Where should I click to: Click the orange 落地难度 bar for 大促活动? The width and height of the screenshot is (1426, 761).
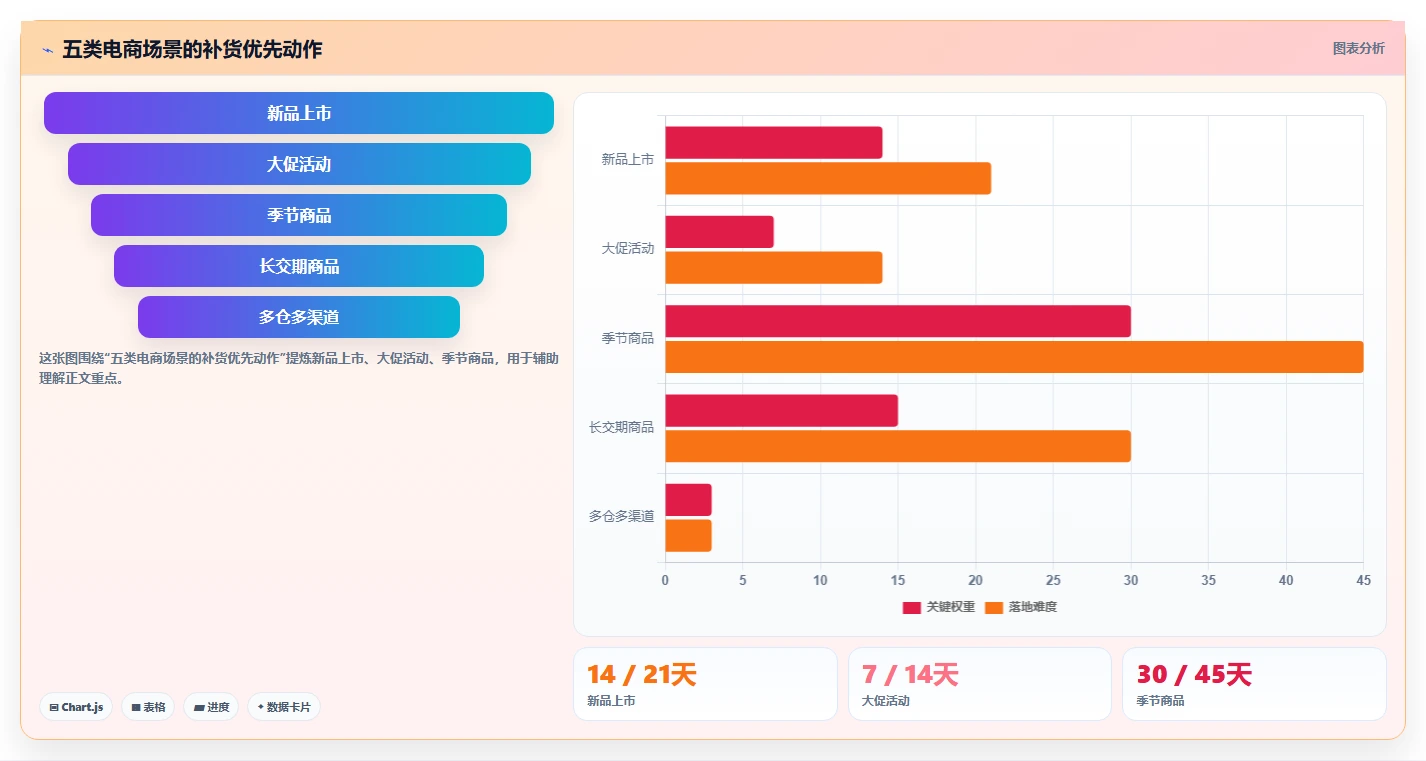[x=773, y=267]
